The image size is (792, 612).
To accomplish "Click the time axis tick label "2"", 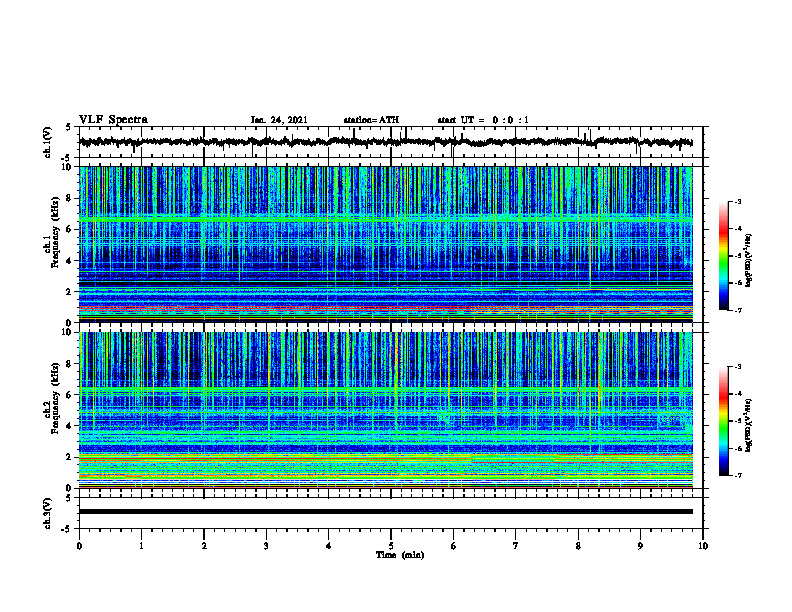I will click(204, 546).
